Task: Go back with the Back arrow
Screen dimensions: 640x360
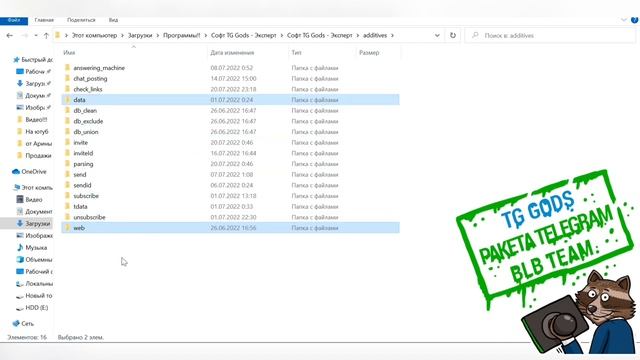Action: (x=9, y=36)
